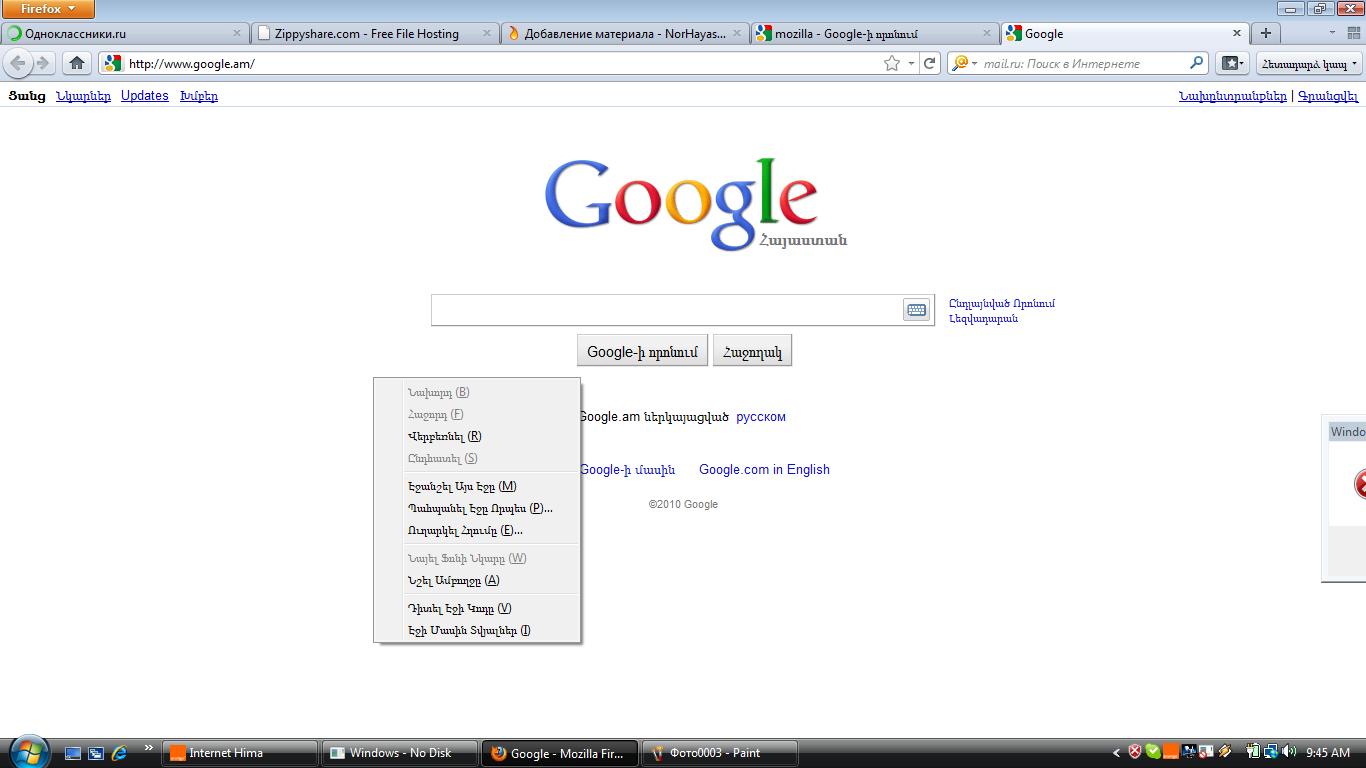The width and height of the screenshot is (1366, 768).
Task: Open the Լեզվադարան link beside search box
Action: 984,318
